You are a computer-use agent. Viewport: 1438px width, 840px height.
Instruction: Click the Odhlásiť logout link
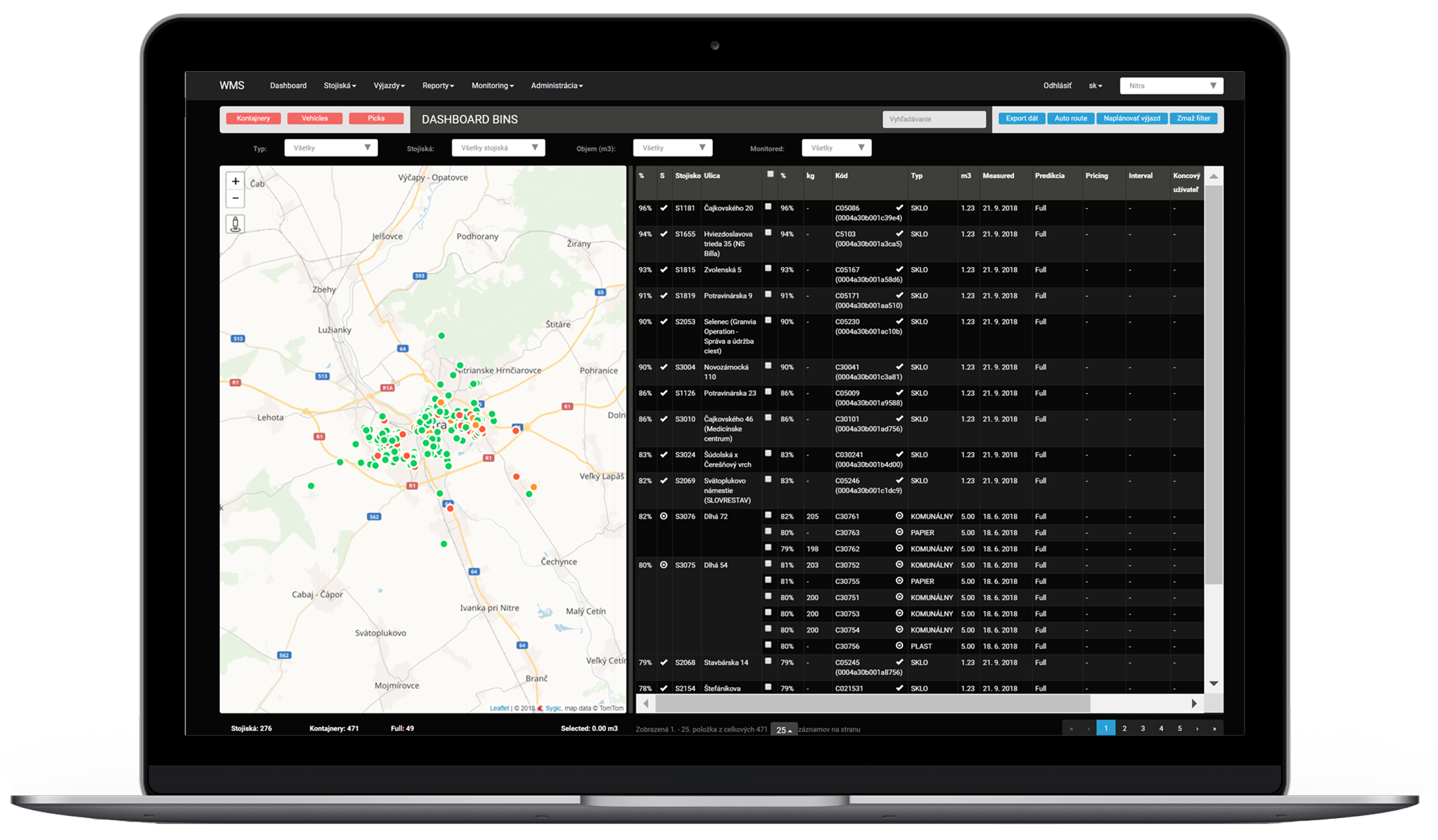pyautogui.click(x=1057, y=86)
